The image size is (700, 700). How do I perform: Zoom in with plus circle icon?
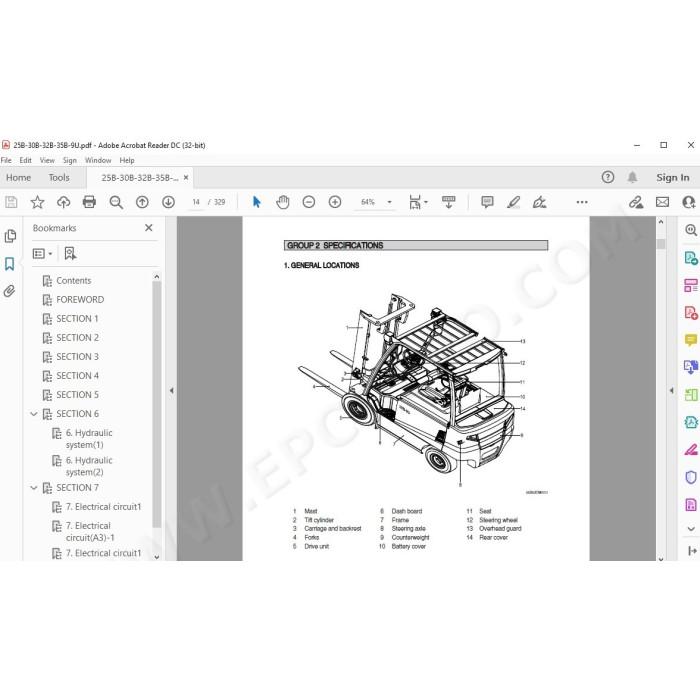click(x=335, y=202)
